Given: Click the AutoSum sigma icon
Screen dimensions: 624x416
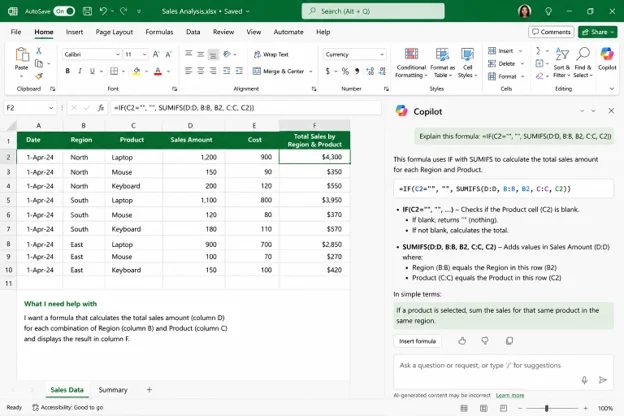Looking at the screenshot, I should (x=538, y=51).
